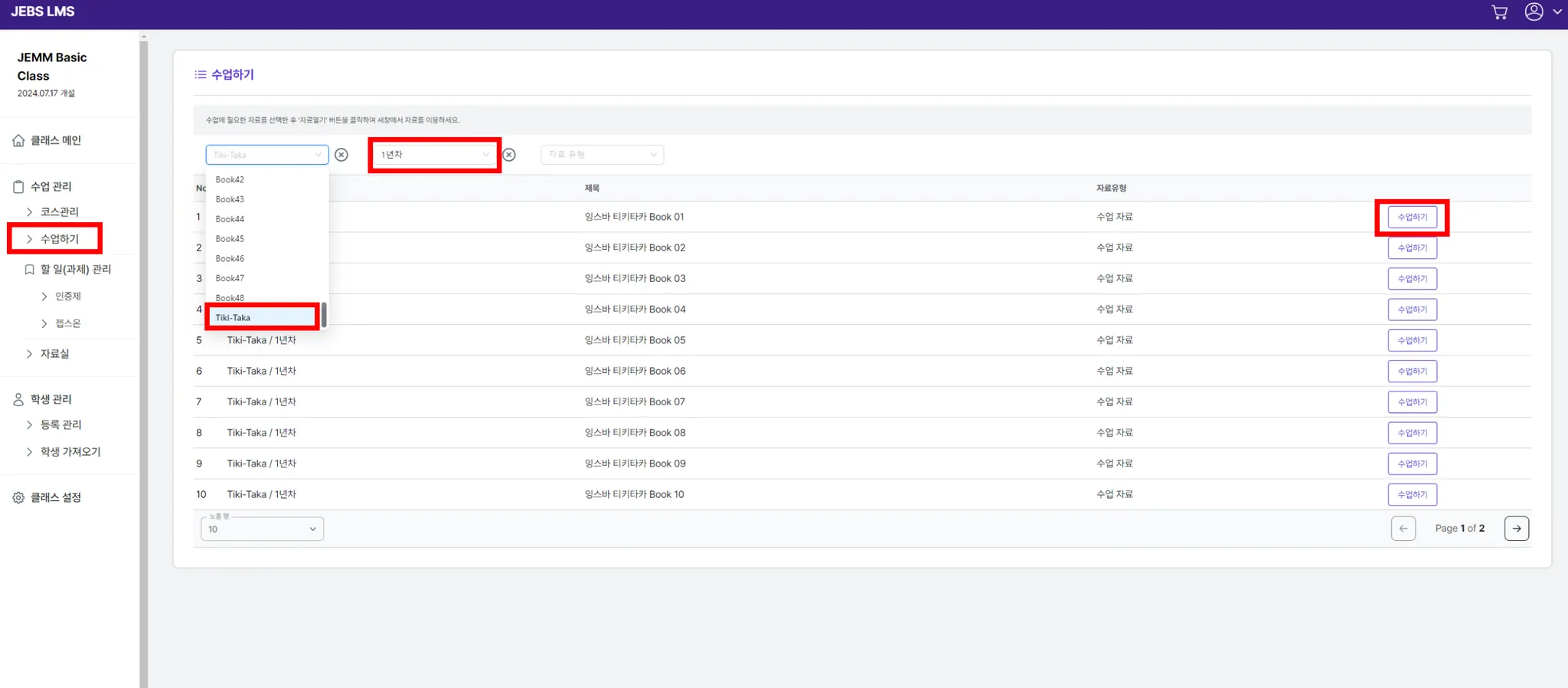Click the Page 1 of 2 indicator
Image resolution: width=1568 pixels, height=688 pixels.
pos(1459,529)
